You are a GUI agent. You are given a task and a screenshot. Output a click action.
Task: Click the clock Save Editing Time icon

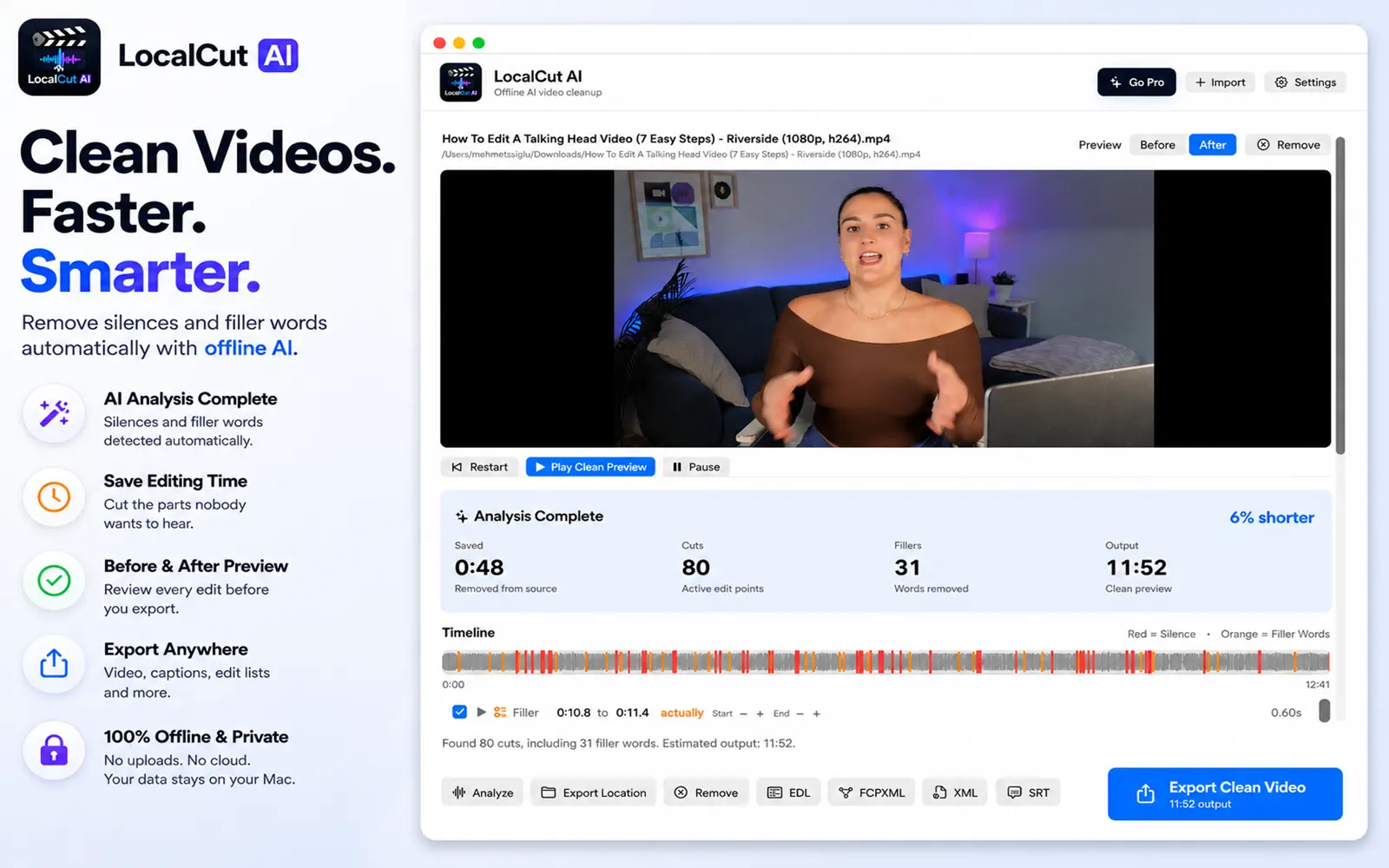point(54,497)
